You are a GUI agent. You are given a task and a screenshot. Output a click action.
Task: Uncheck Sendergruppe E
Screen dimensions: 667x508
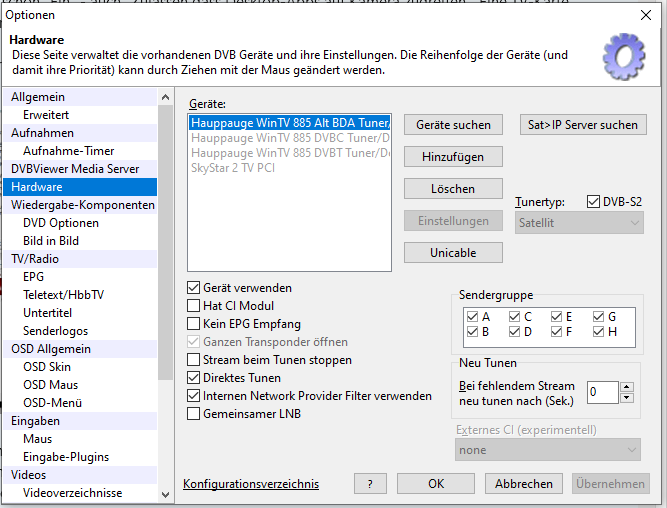pyautogui.click(x=556, y=317)
